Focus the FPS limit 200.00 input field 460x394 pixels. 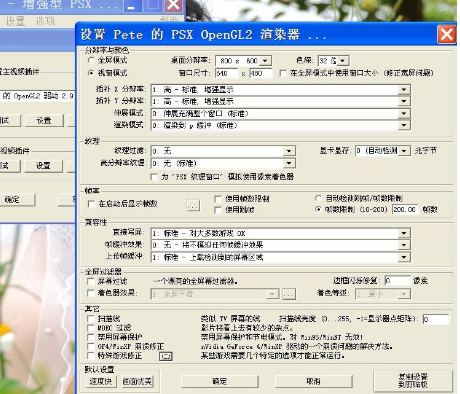coord(405,209)
